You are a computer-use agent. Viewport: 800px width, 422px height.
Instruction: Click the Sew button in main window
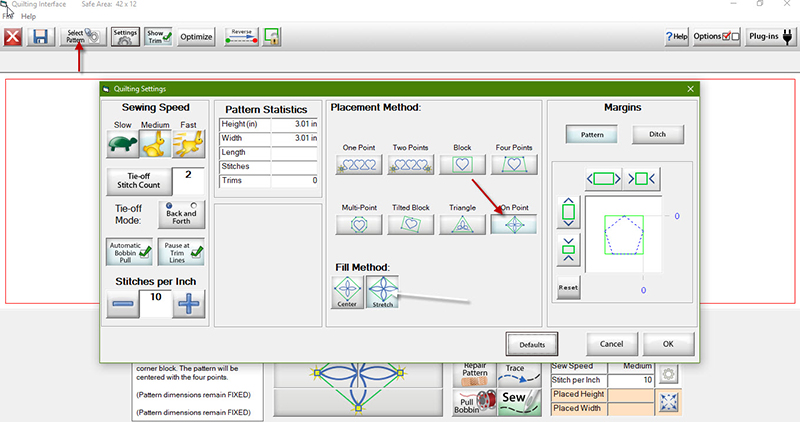pos(520,403)
